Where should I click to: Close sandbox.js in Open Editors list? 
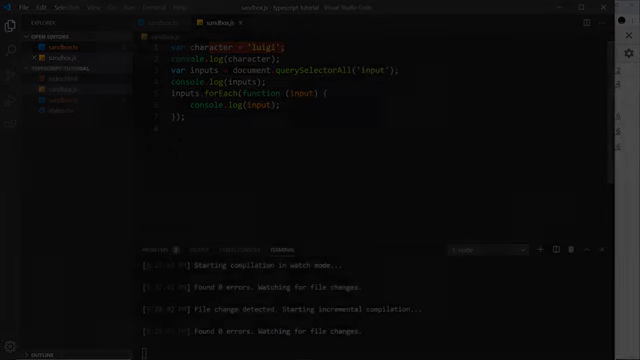click(34, 58)
